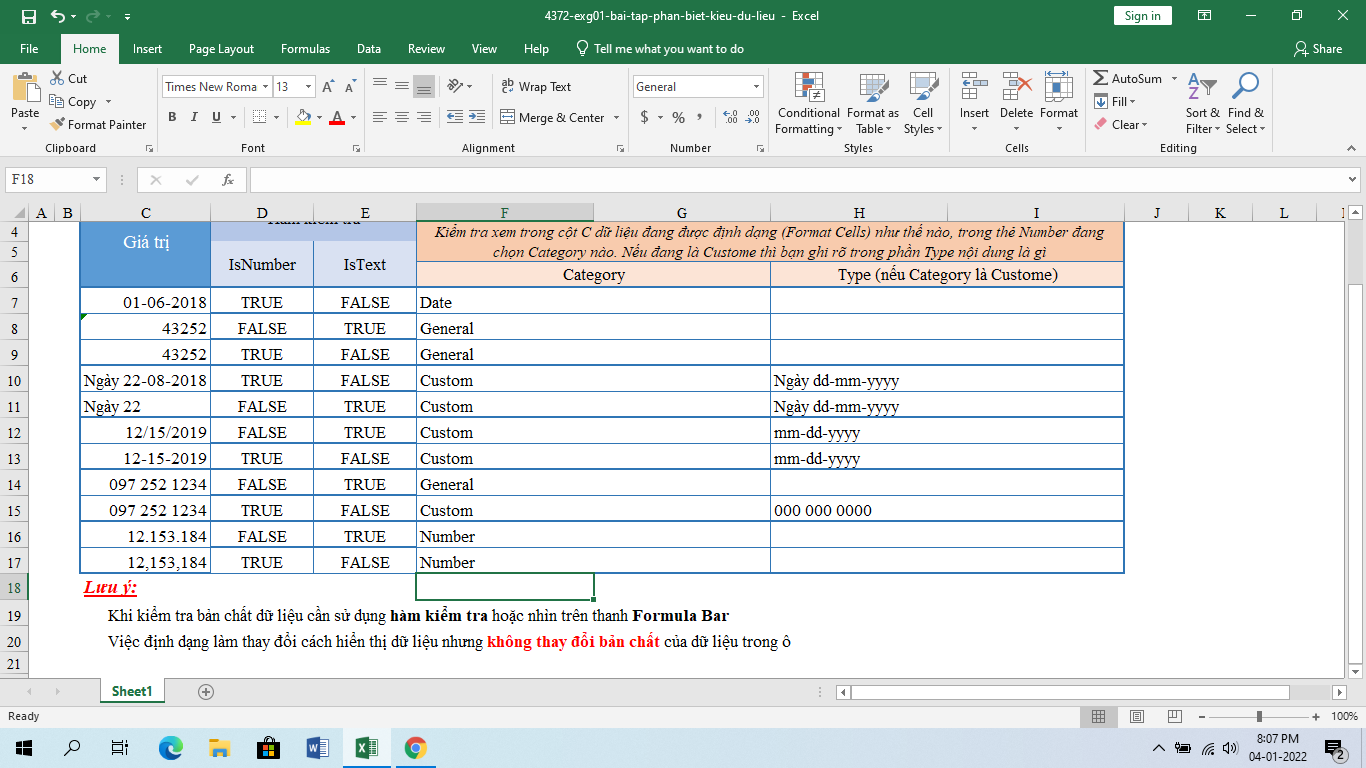Click the Insert Function fx icon
The height and width of the screenshot is (768, 1366).
point(228,180)
